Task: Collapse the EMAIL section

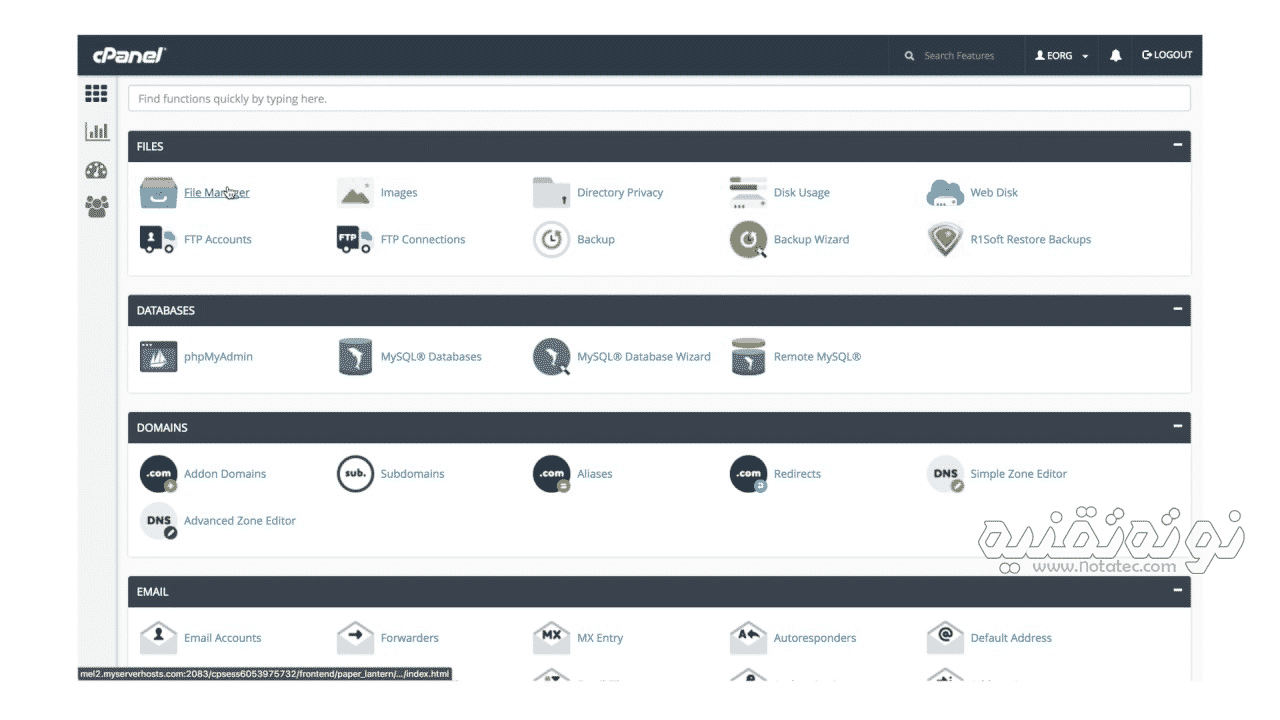Action: (1177, 590)
